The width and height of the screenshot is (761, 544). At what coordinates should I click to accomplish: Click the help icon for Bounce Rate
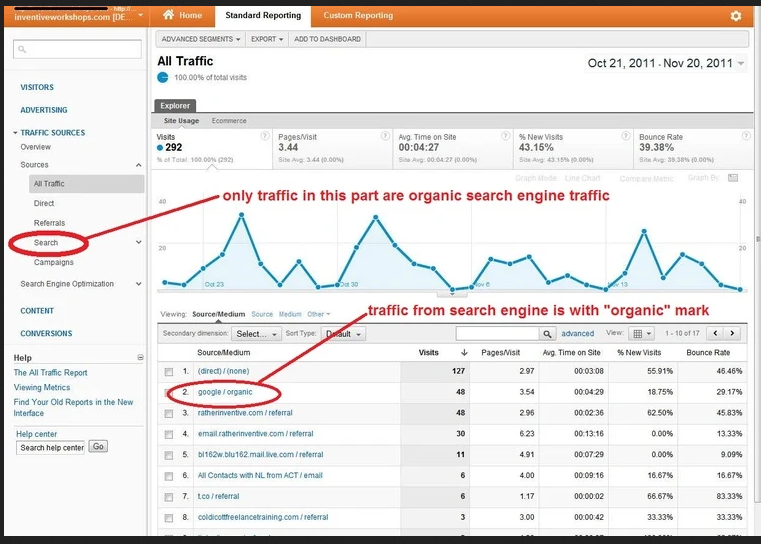[743, 136]
